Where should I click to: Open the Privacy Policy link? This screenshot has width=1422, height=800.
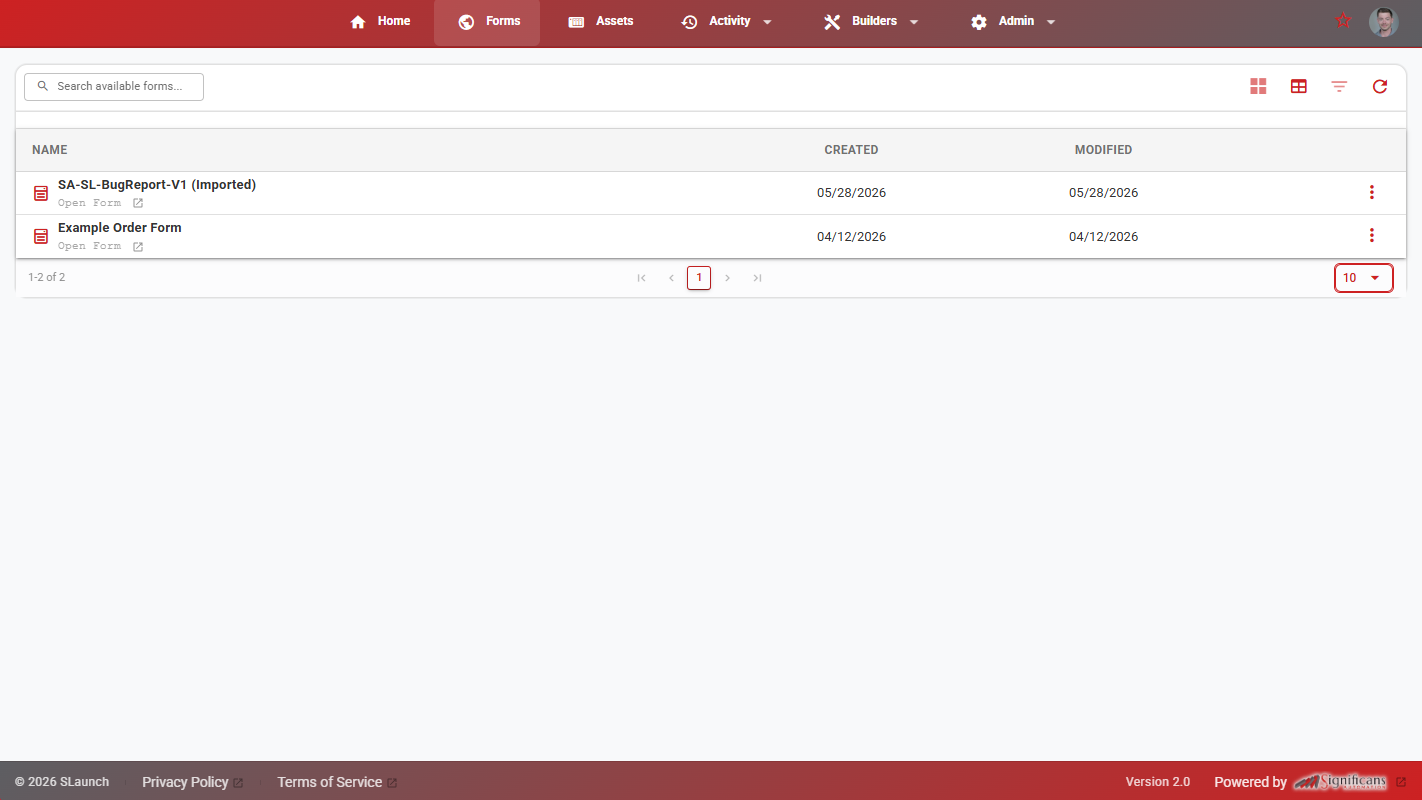(x=185, y=782)
